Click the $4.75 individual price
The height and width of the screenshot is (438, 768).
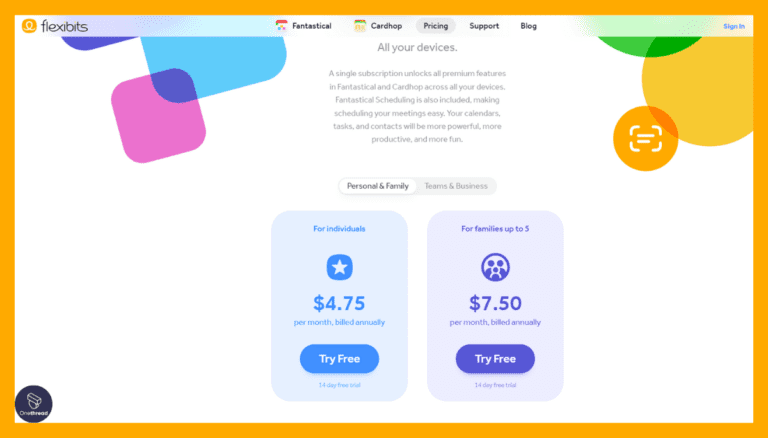[339, 303]
